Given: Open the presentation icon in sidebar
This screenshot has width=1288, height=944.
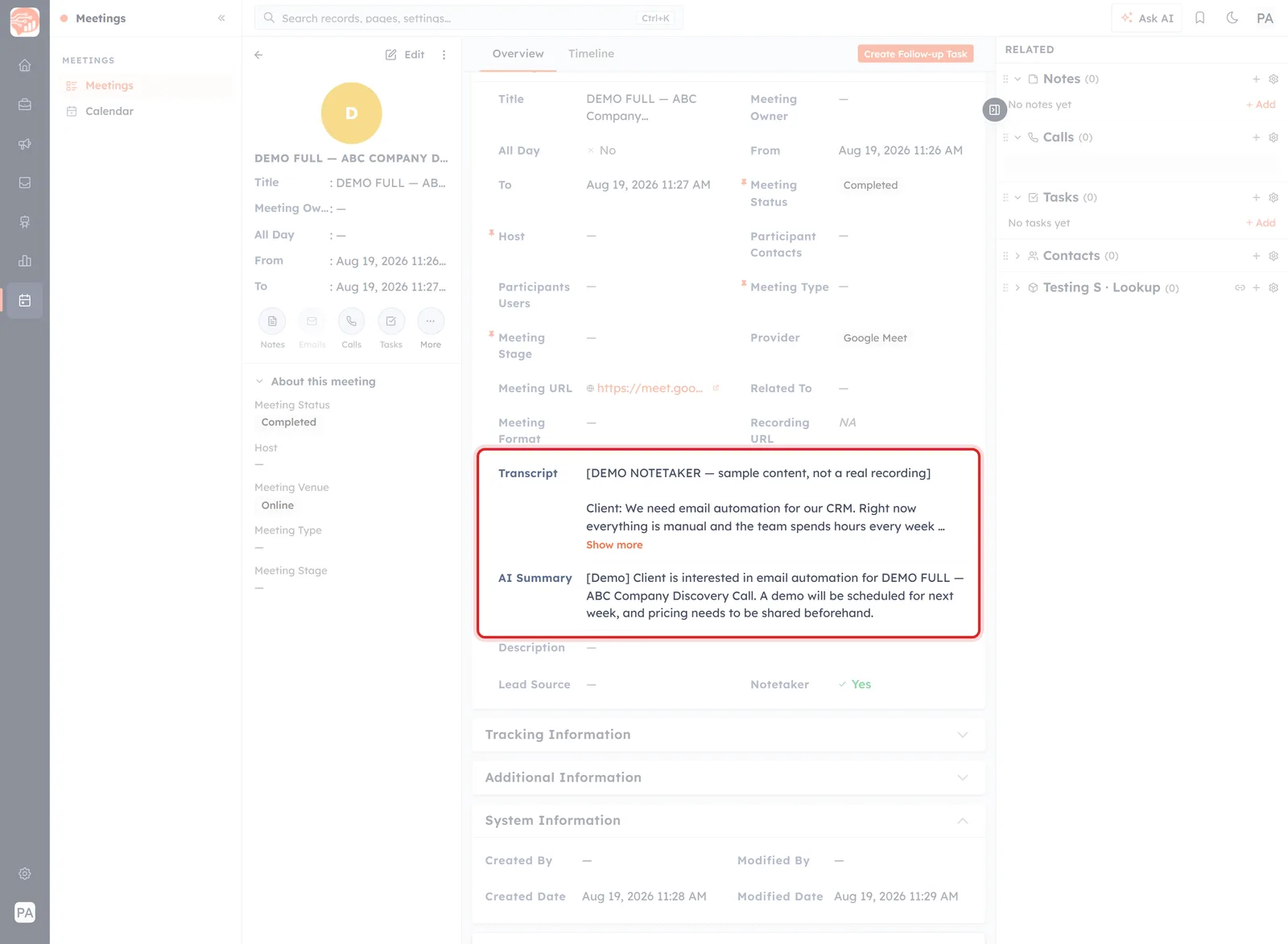Looking at the screenshot, I should point(25,222).
